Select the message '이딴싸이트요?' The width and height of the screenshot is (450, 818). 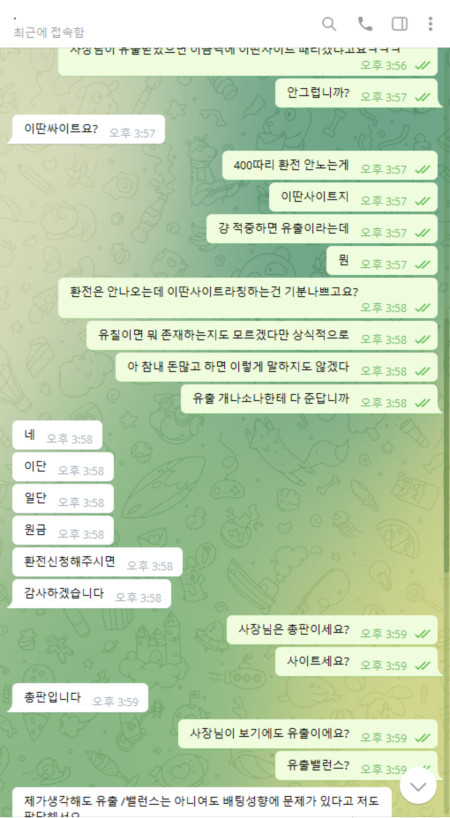coord(87,129)
